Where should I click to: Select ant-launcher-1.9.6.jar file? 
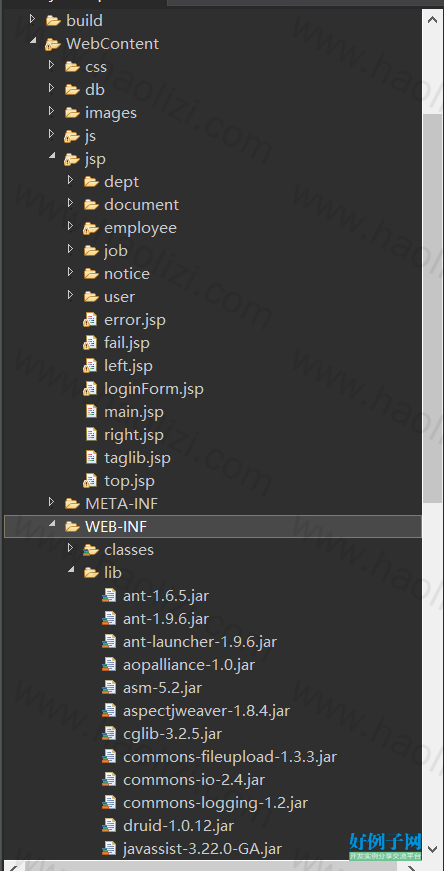click(200, 642)
